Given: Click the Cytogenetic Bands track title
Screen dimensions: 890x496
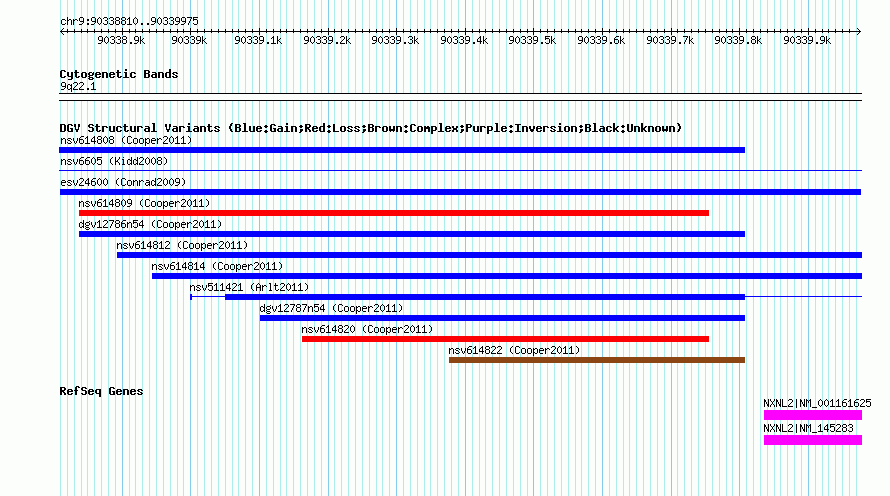Looking at the screenshot, I should (119, 74).
